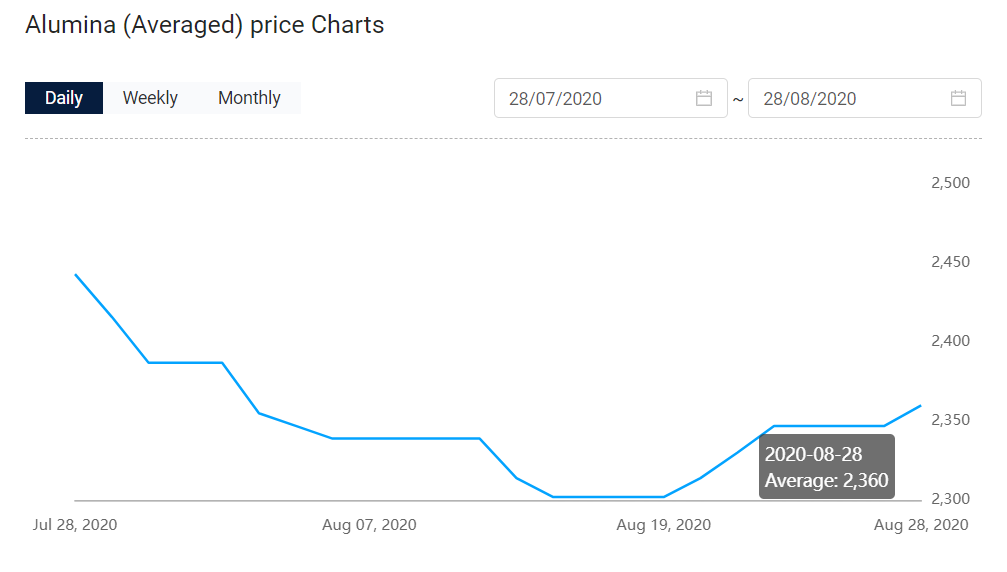The image size is (1007, 572).
Task: Click the Aug 28, 2020 axis label
Action: pyautogui.click(x=921, y=524)
